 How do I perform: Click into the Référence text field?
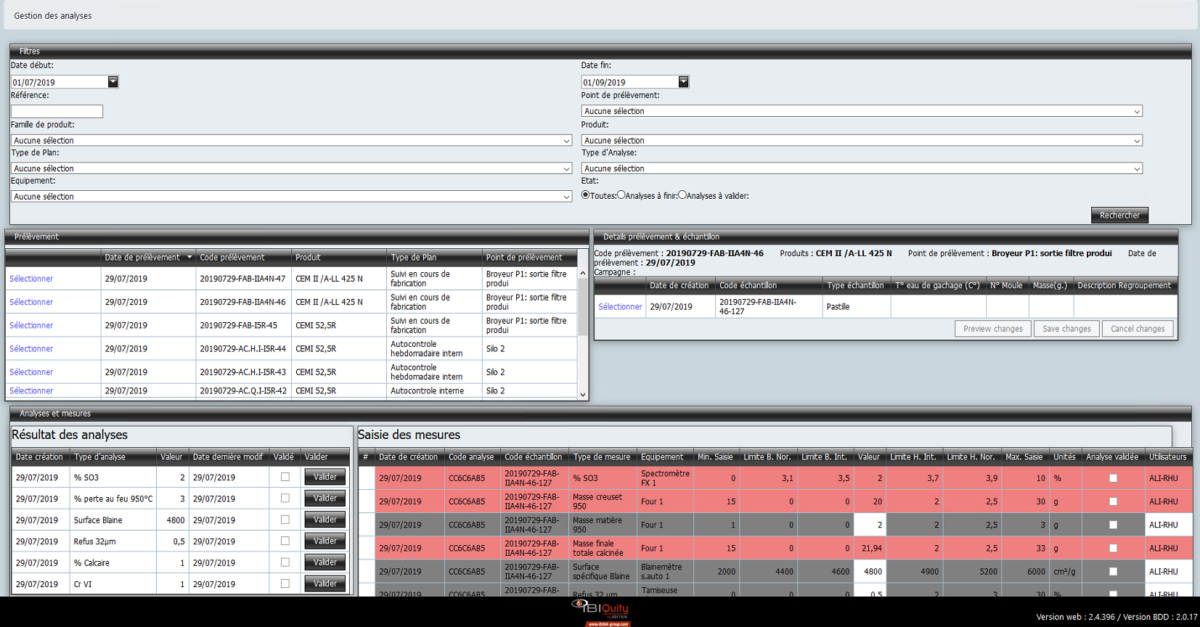57,111
